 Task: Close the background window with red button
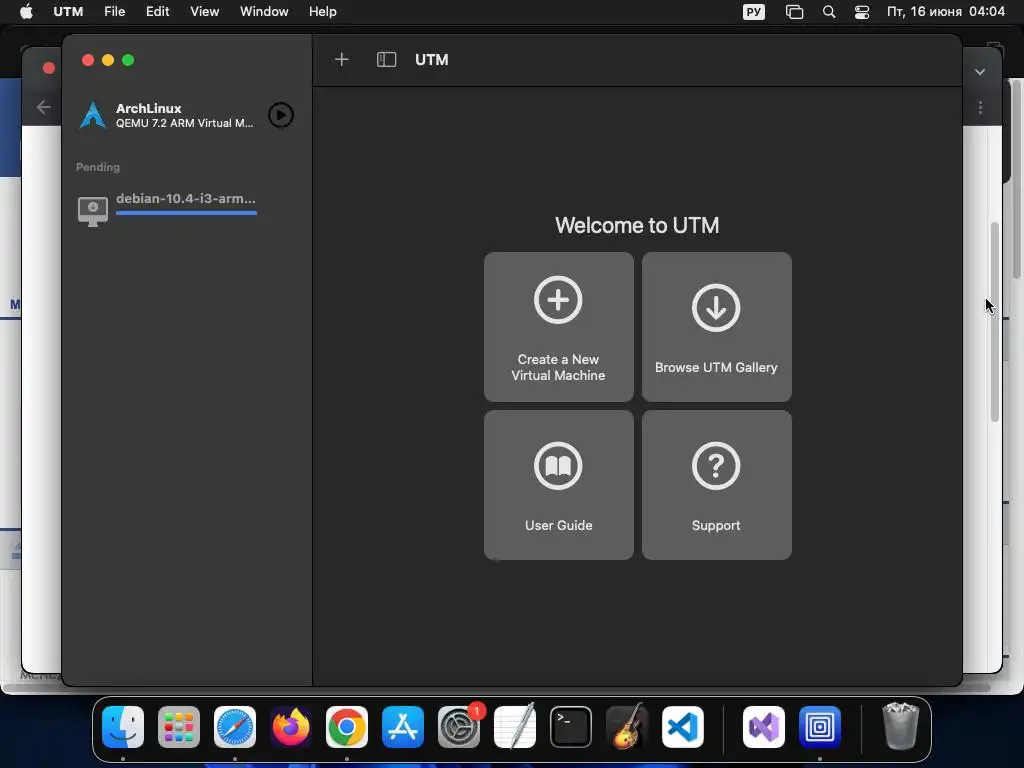[x=48, y=68]
